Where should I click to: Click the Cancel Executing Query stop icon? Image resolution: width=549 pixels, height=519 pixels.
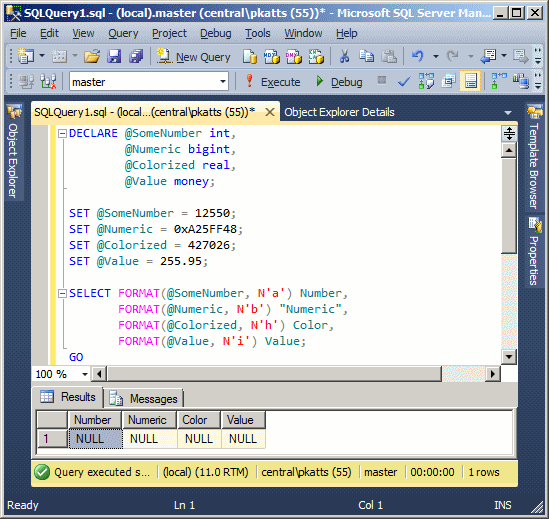382,80
